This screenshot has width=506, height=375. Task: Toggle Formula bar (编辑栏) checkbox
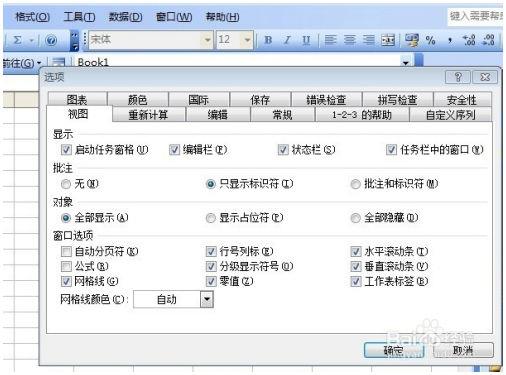tap(174, 150)
